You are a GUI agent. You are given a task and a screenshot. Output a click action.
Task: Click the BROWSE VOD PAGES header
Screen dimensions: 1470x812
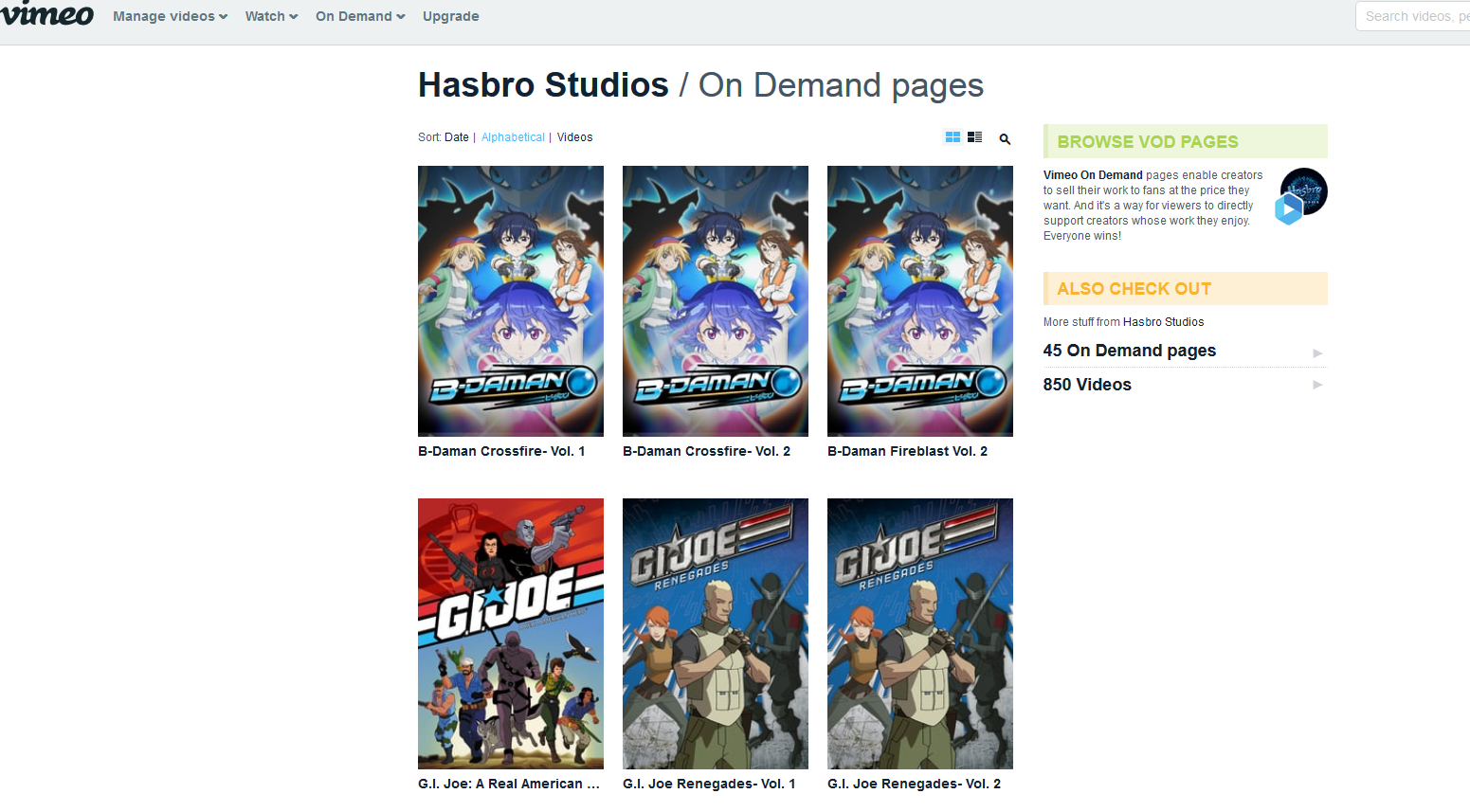click(x=1186, y=141)
